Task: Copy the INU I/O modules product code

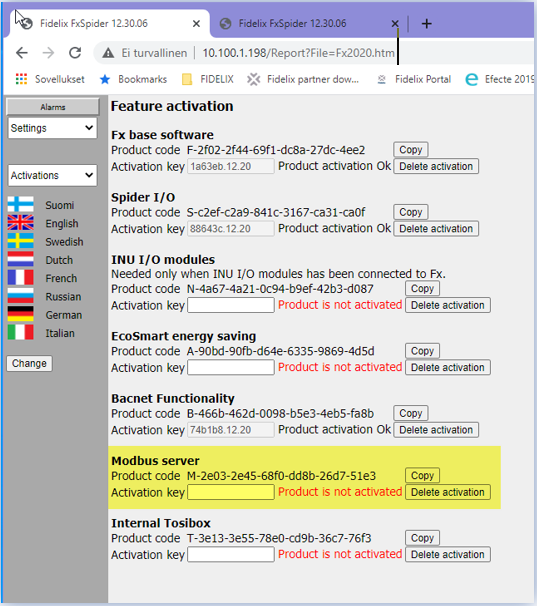Action: point(422,289)
